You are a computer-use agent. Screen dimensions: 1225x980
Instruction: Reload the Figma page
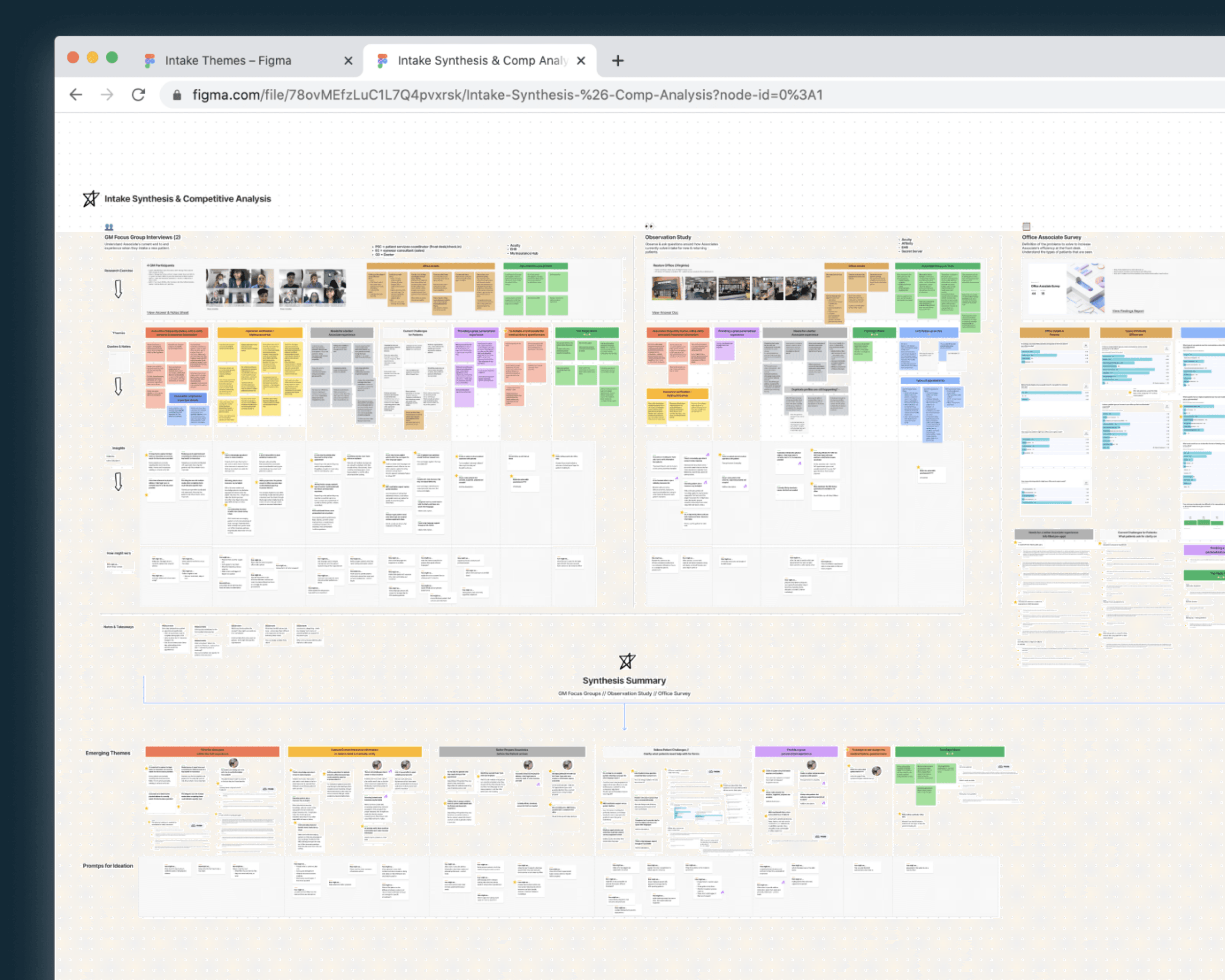138,95
